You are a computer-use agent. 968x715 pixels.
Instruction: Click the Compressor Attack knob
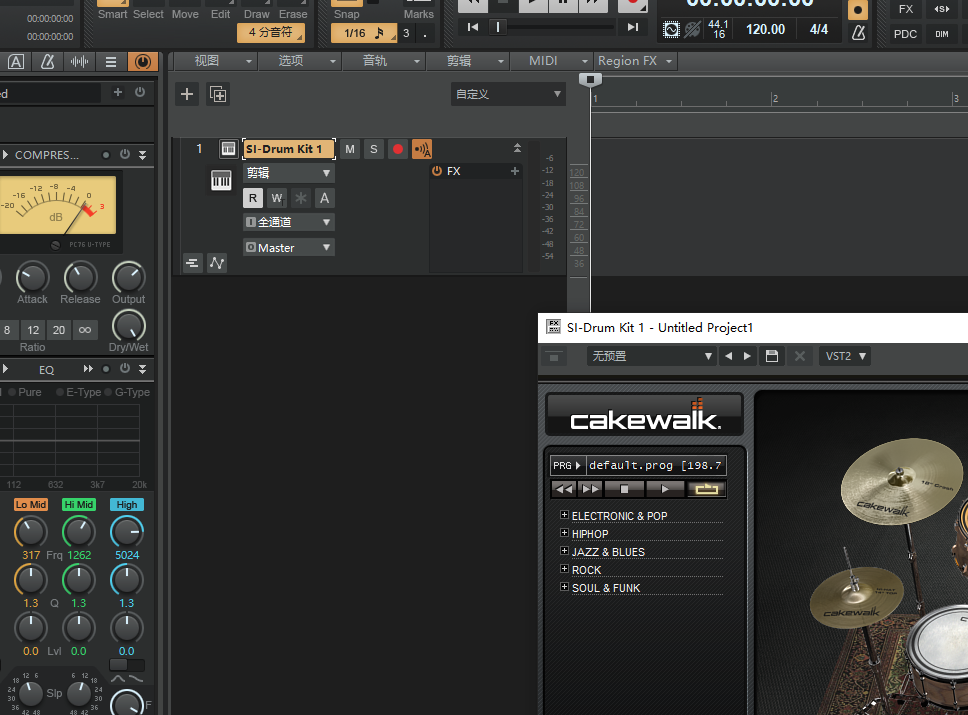(32, 278)
